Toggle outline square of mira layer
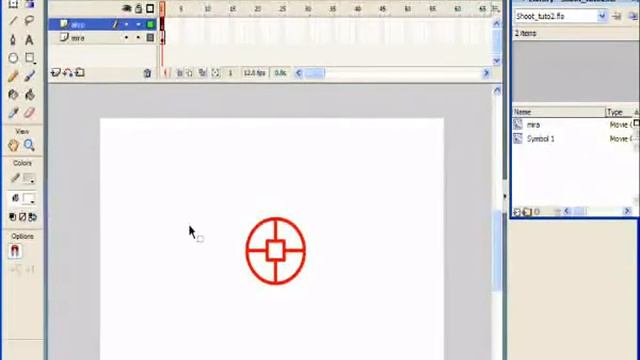The height and width of the screenshot is (360, 640). tap(150, 38)
